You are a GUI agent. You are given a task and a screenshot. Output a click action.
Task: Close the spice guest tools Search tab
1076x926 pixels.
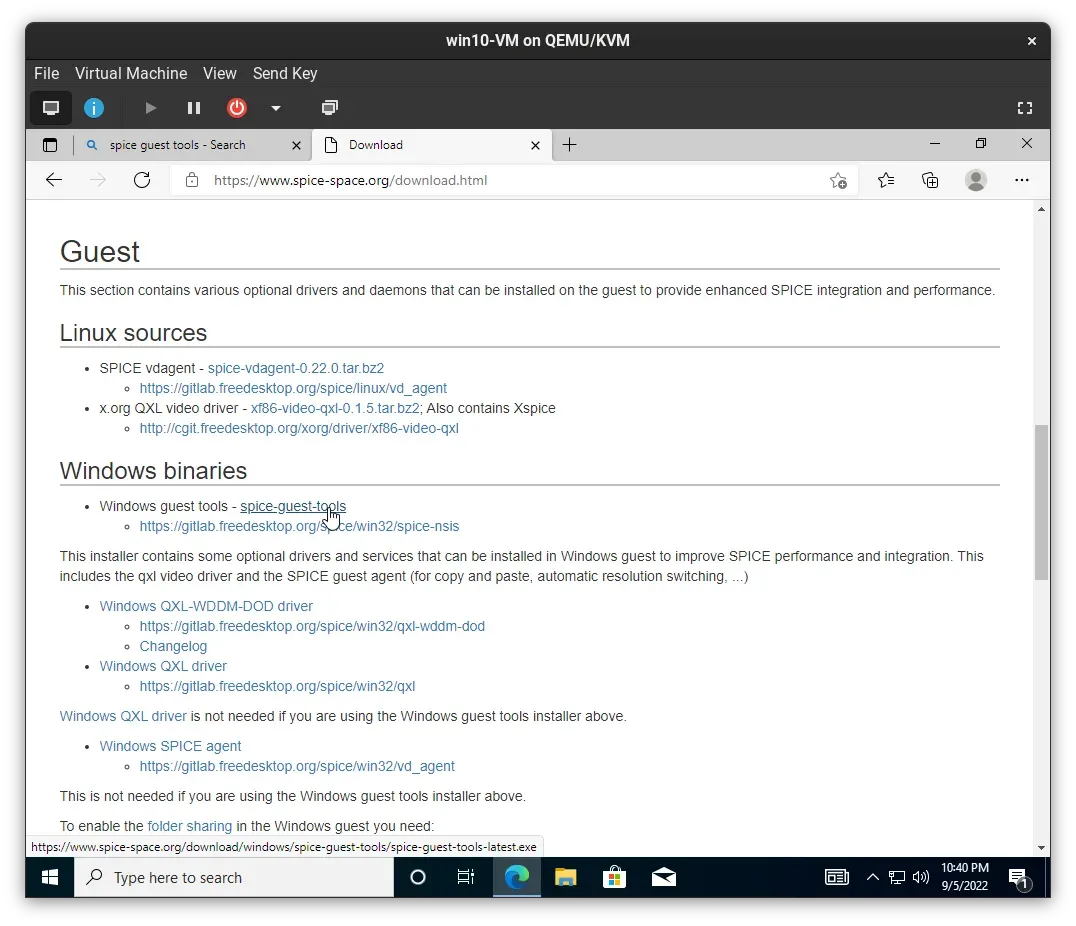(x=296, y=146)
